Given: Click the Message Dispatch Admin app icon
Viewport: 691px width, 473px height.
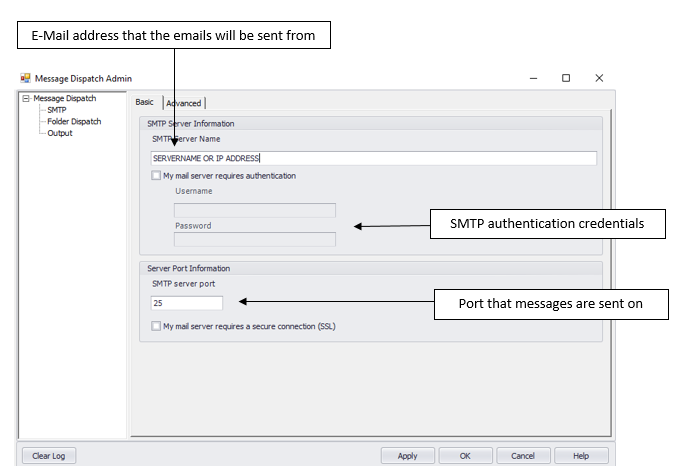Looking at the screenshot, I should click(26, 78).
